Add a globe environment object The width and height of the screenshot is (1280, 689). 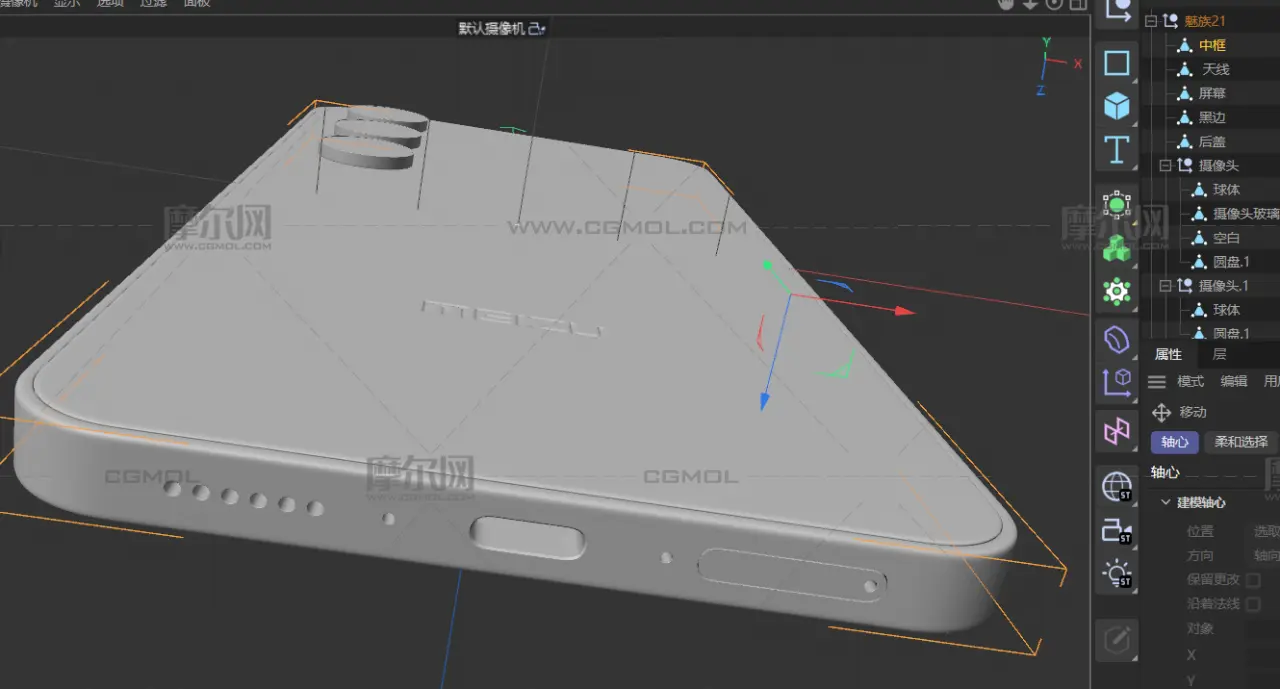1116,487
